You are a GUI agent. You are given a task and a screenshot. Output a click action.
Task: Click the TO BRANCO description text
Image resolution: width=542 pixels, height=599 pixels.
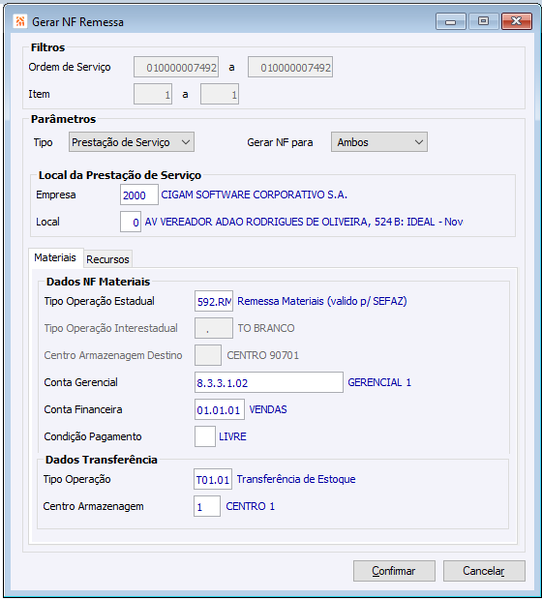(x=266, y=328)
